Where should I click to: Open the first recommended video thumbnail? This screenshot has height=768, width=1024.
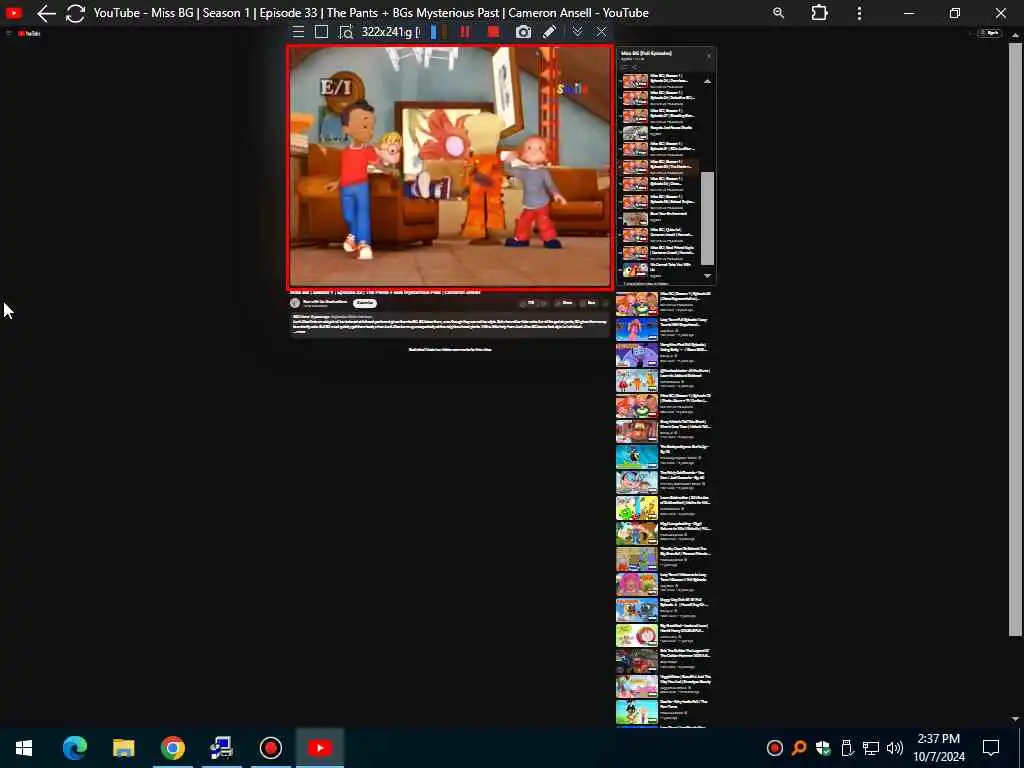pos(637,304)
